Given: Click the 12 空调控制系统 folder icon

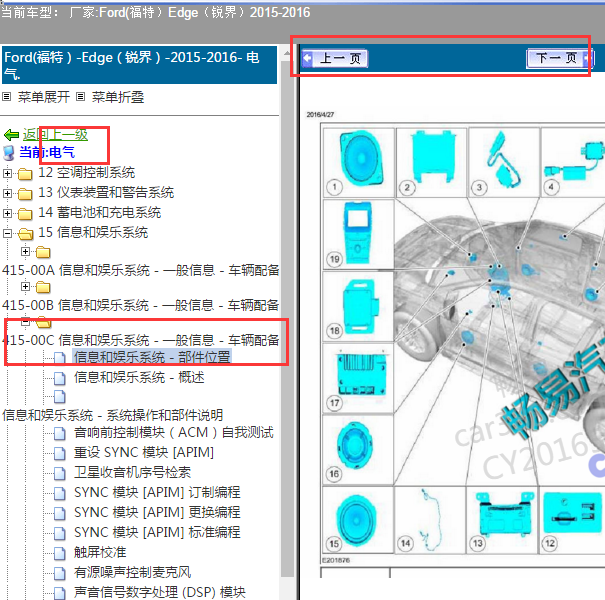Looking at the screenshot, I should (25, 174).
